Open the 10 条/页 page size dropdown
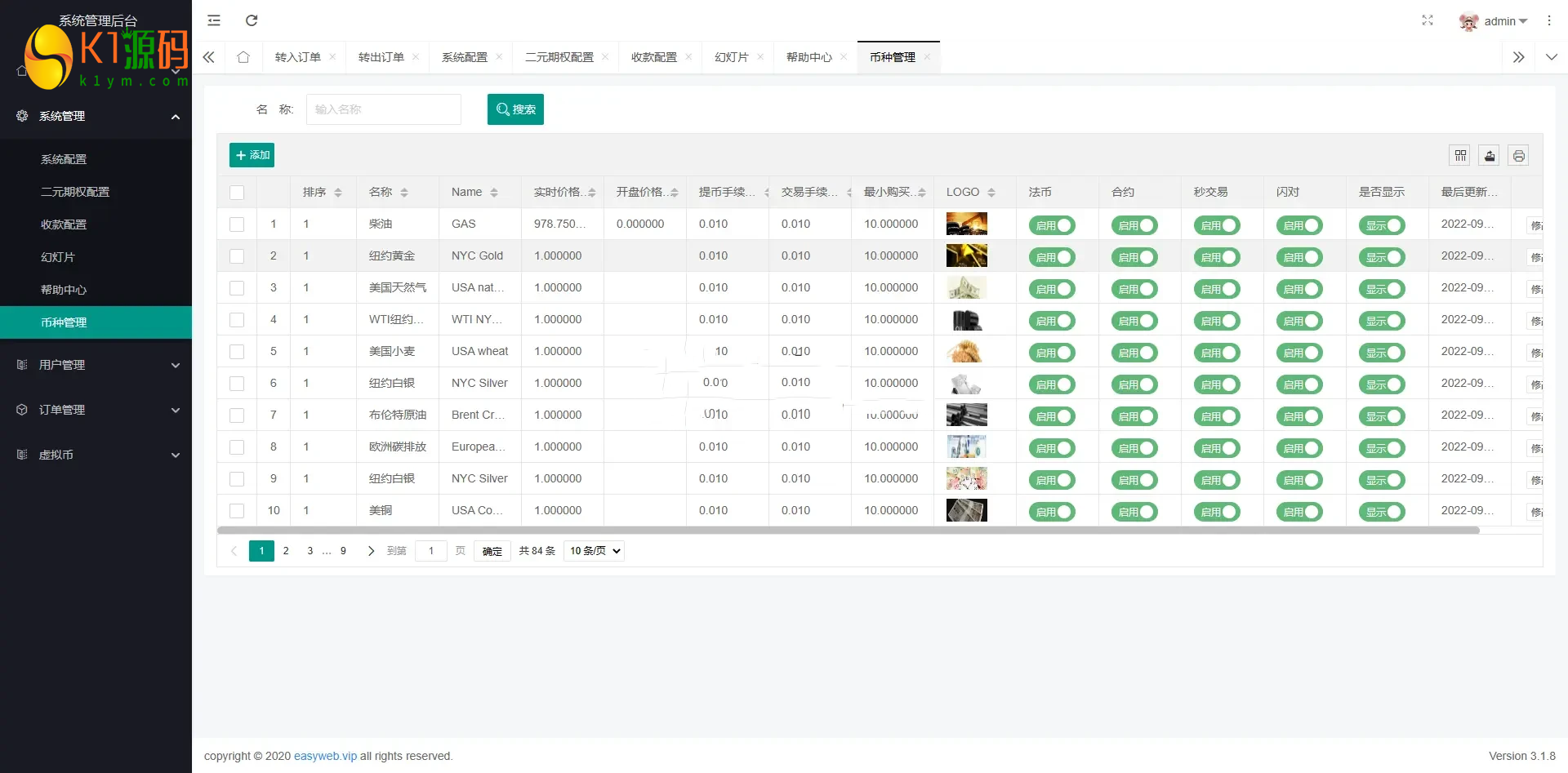 click(x=595, y=551)
